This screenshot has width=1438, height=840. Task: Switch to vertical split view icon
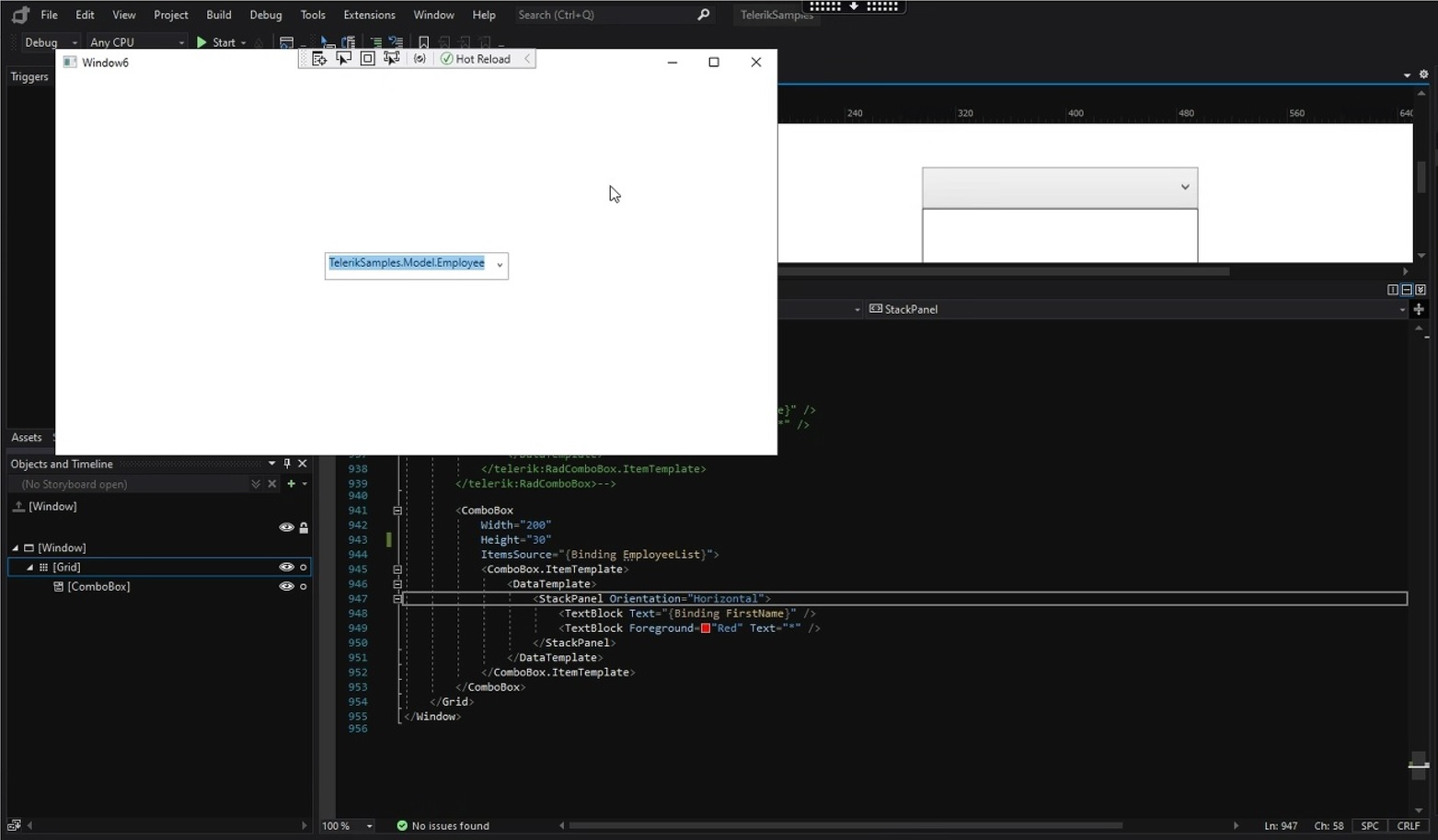1392,290
